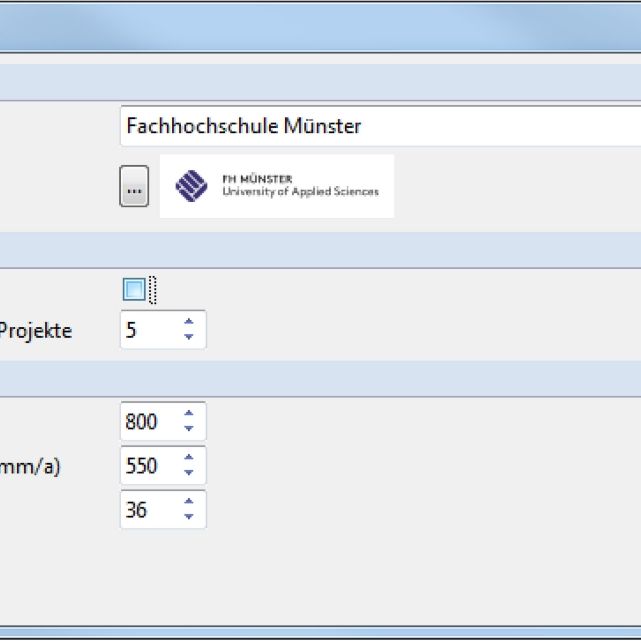Raise the 550 mm/a value with up arrow
The height and width of the screenshot is (641, 641).
[x=188, y=458]
